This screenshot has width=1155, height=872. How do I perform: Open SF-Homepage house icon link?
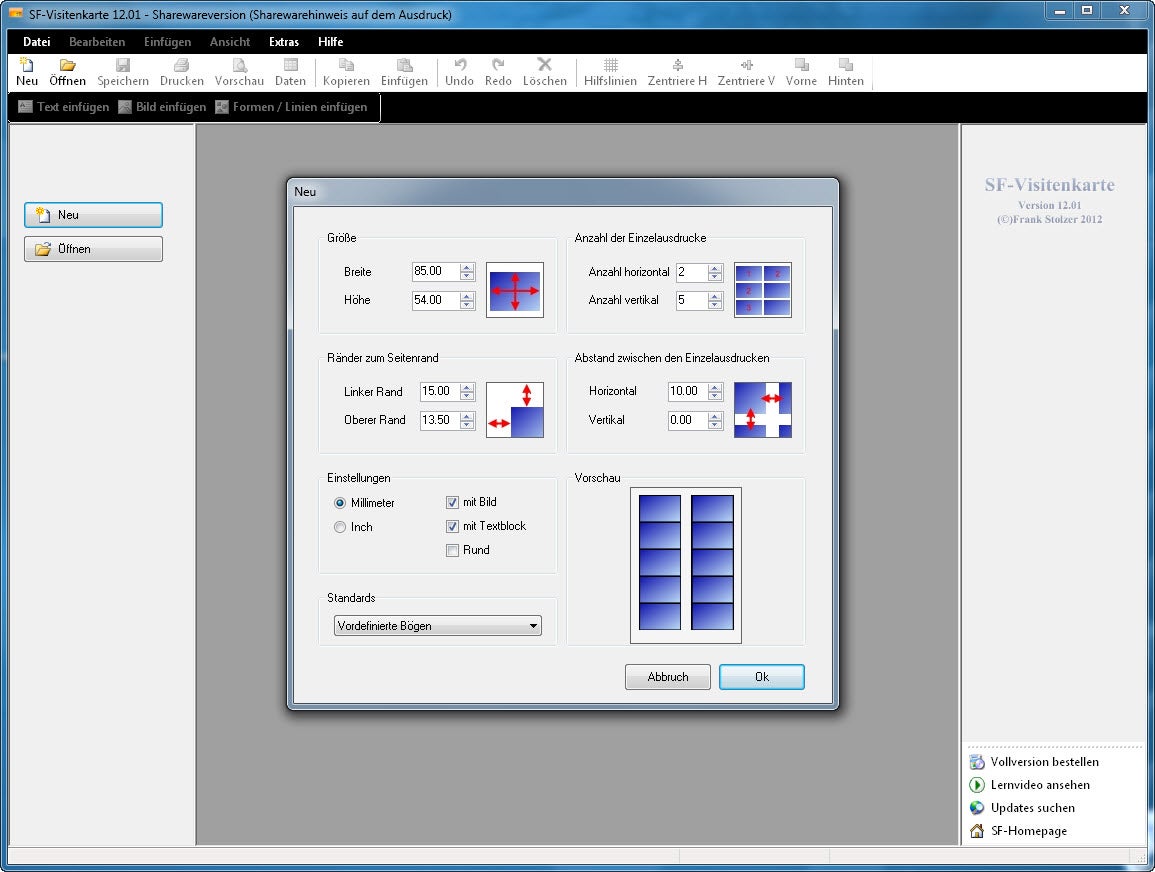tap(977, 831)
